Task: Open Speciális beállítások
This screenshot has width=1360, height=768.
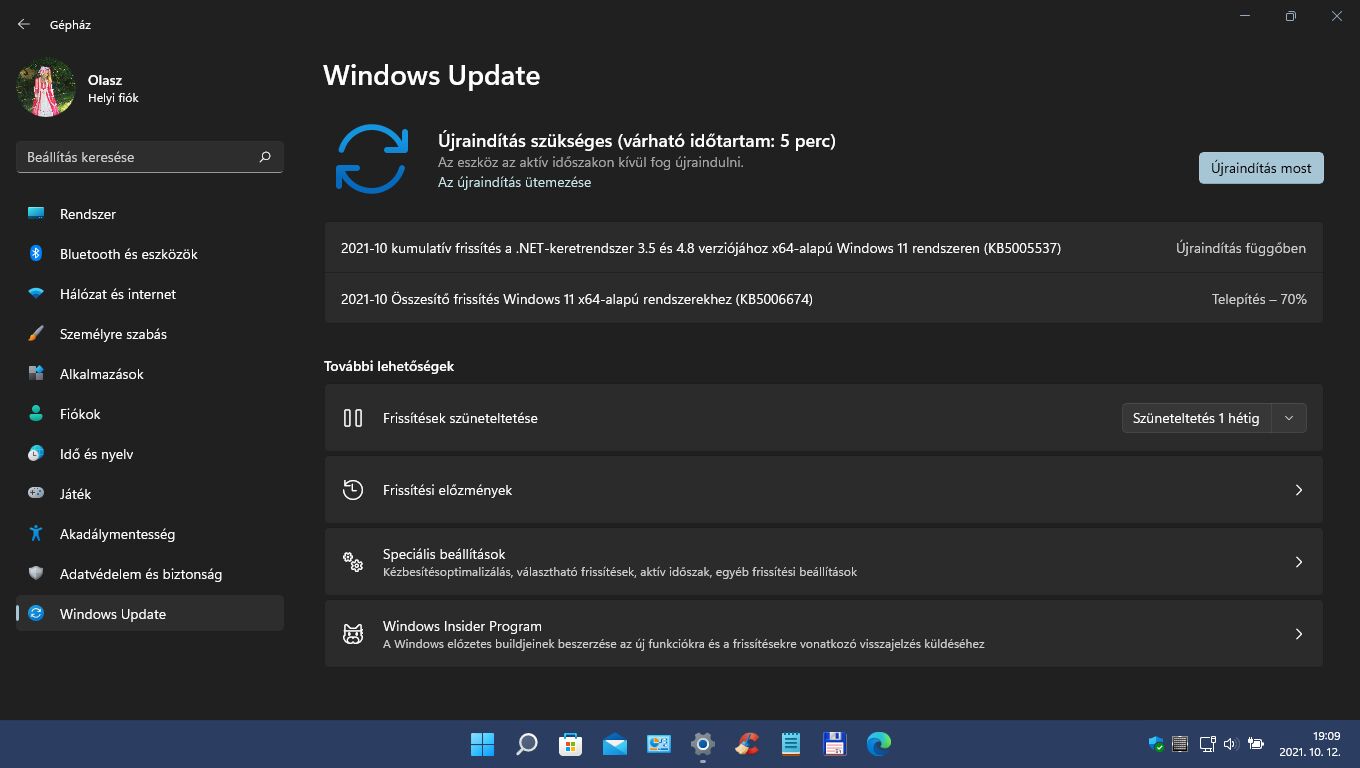Action: pos(823,562)
